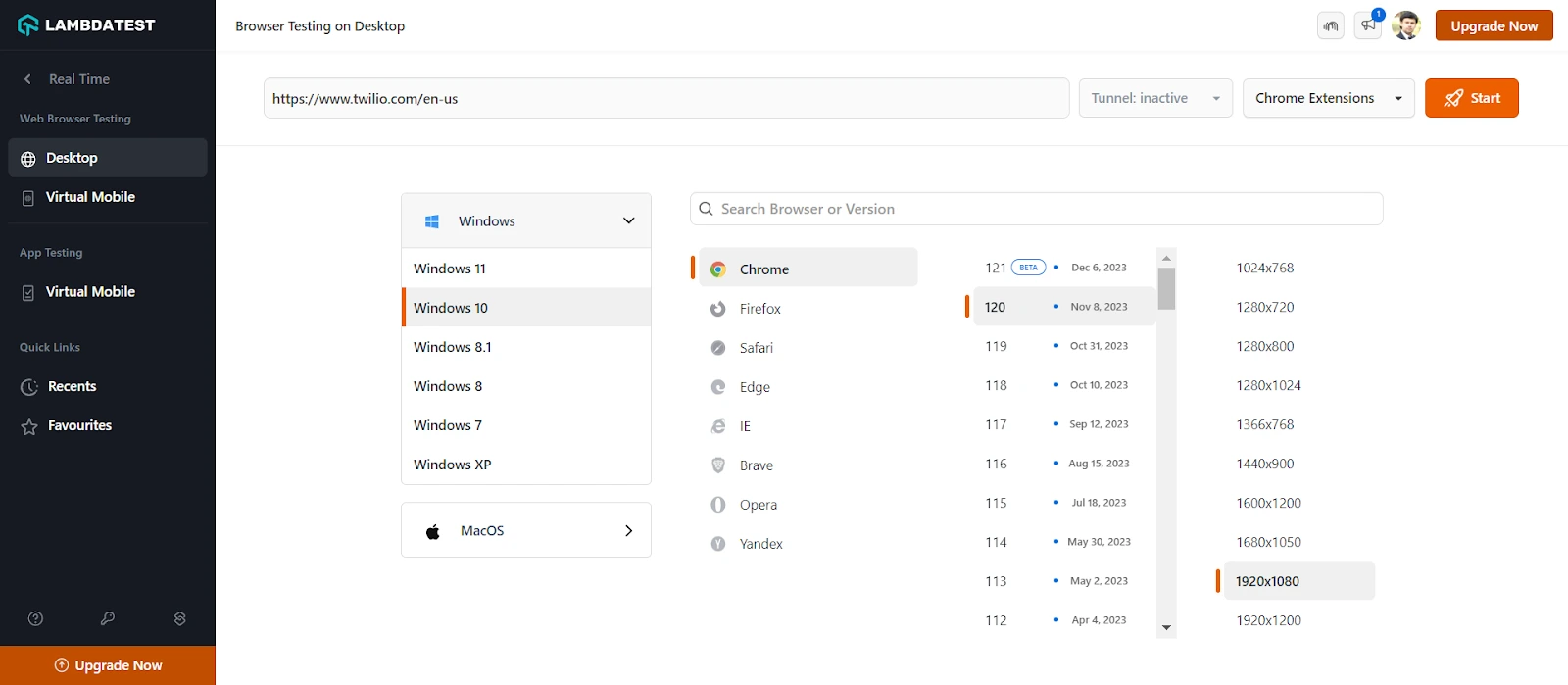Click the Search Browser or Version field

(1036, 209)
